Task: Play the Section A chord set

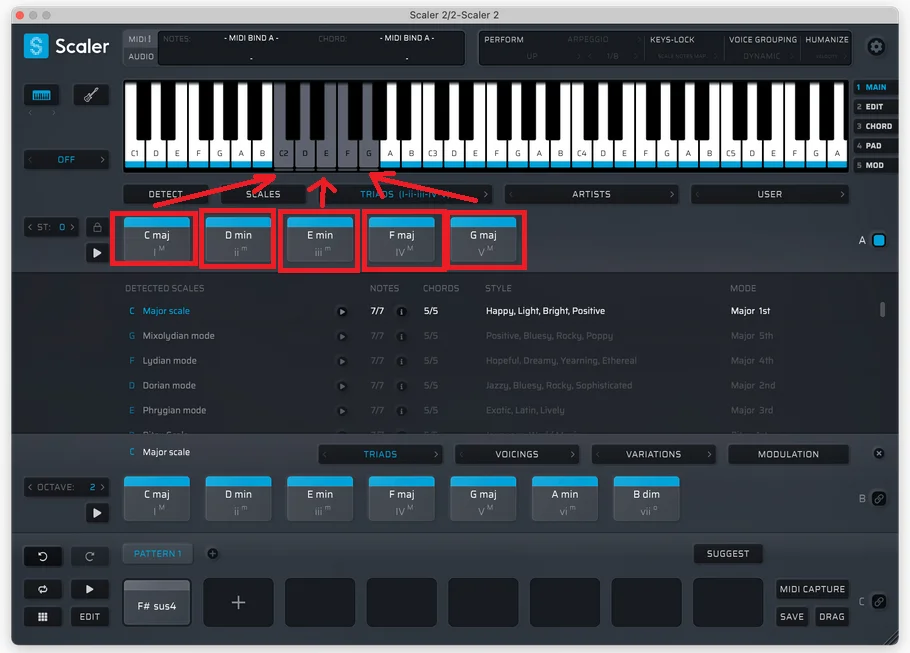Action: click(x=97, y=252)
